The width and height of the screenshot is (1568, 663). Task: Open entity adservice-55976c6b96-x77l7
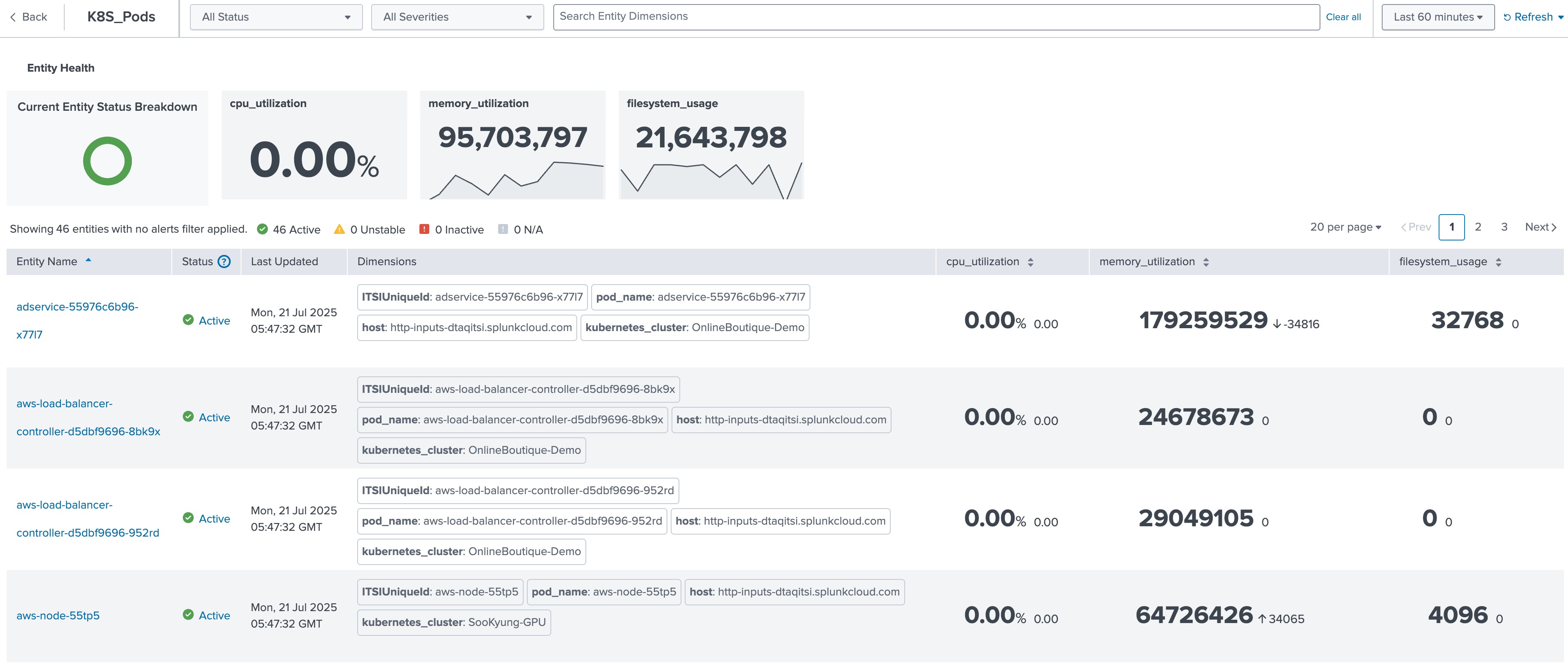tap(77, 320)
